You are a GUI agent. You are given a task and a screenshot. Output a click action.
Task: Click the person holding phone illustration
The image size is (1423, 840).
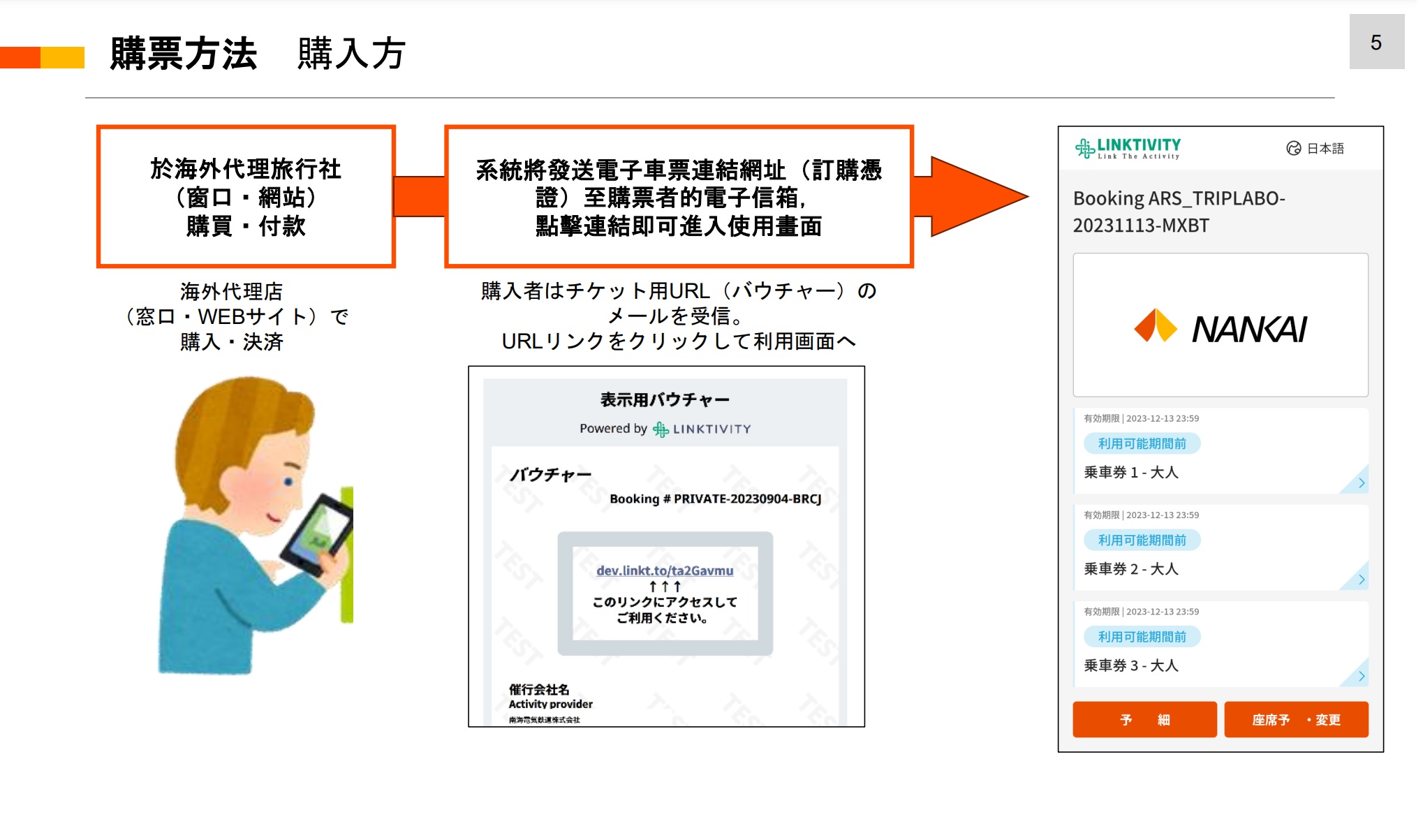coord(256,526)
